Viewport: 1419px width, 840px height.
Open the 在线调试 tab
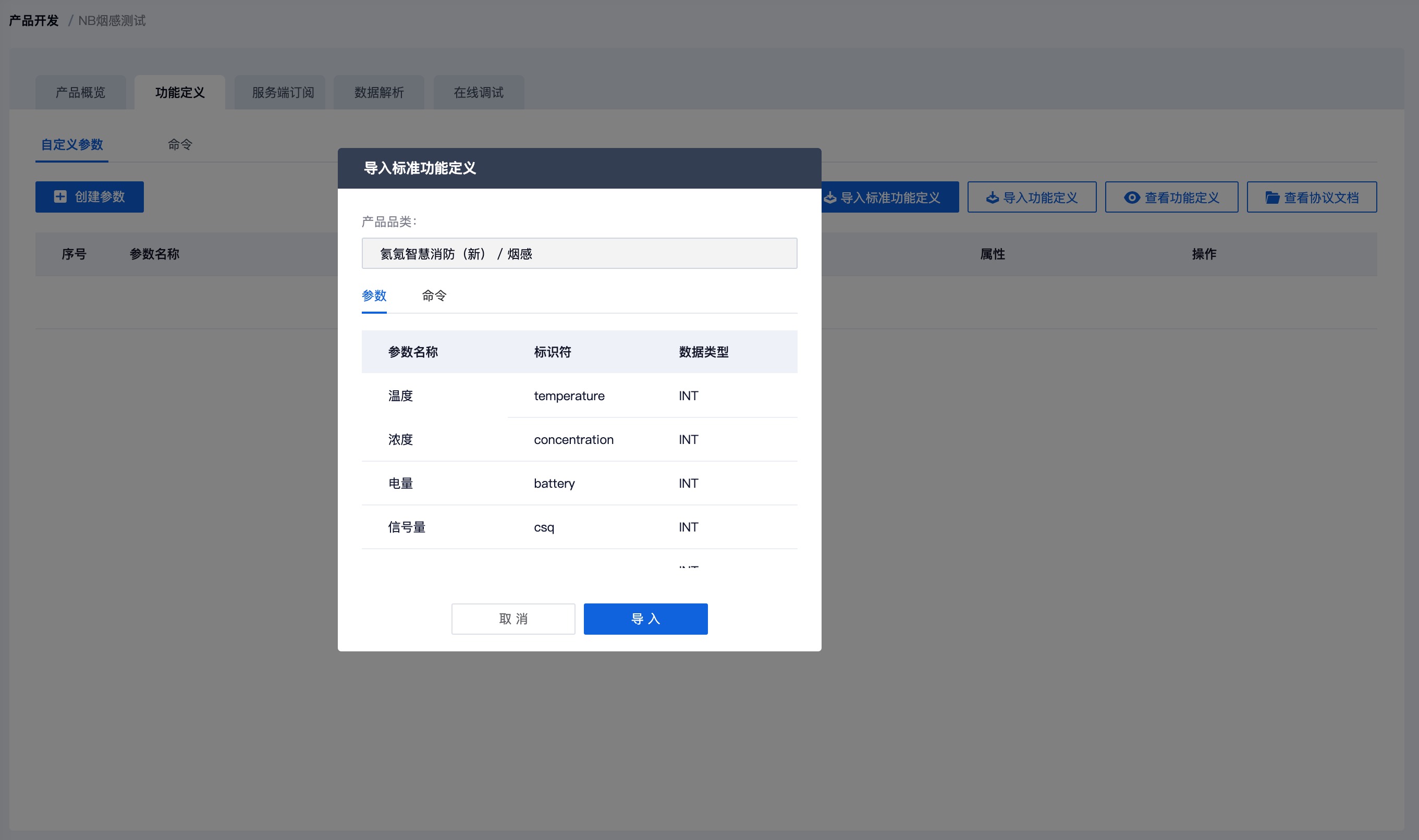coord(479,92)
